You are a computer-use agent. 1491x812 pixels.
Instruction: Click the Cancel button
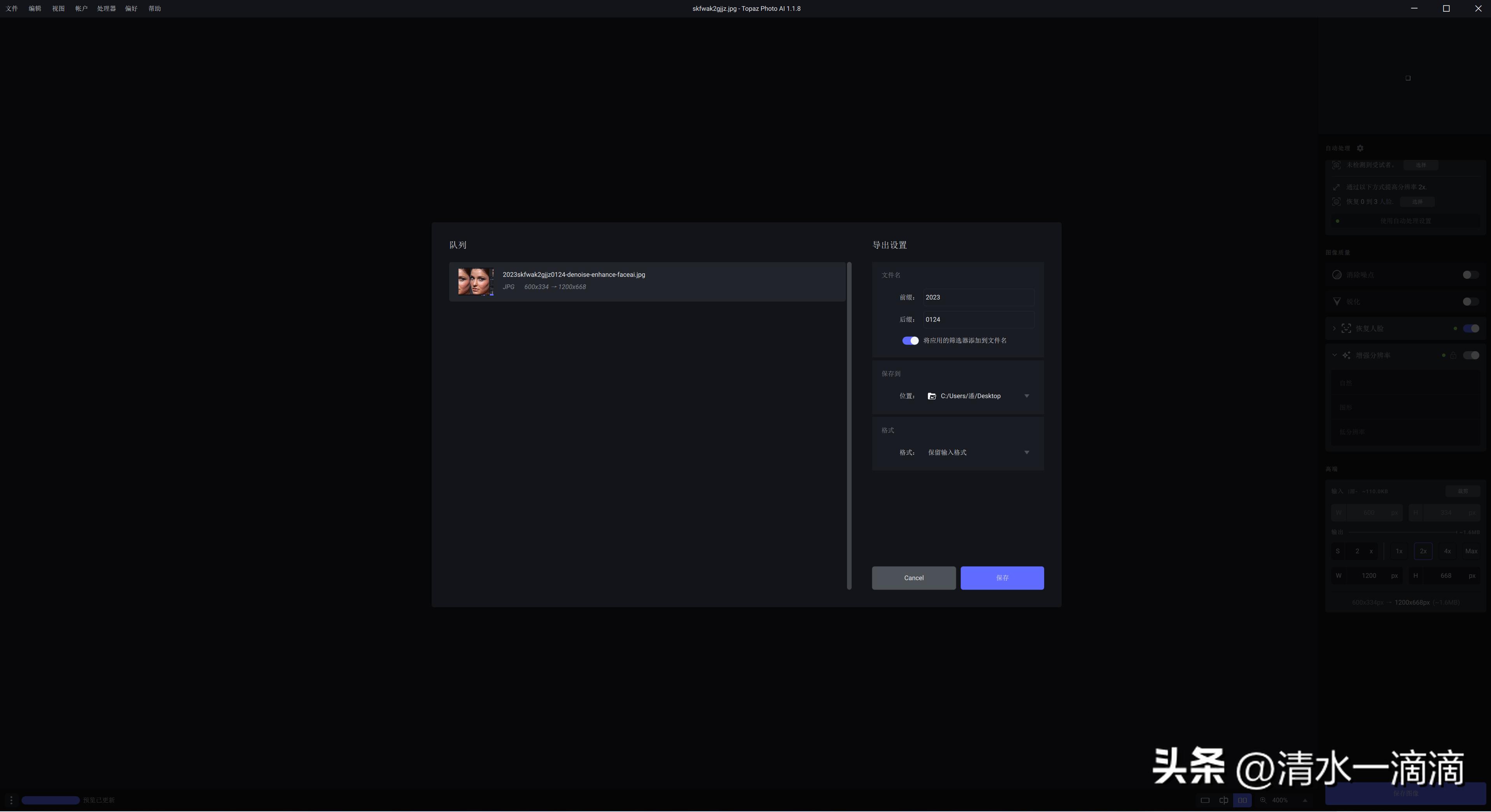(x=913, y=578)
